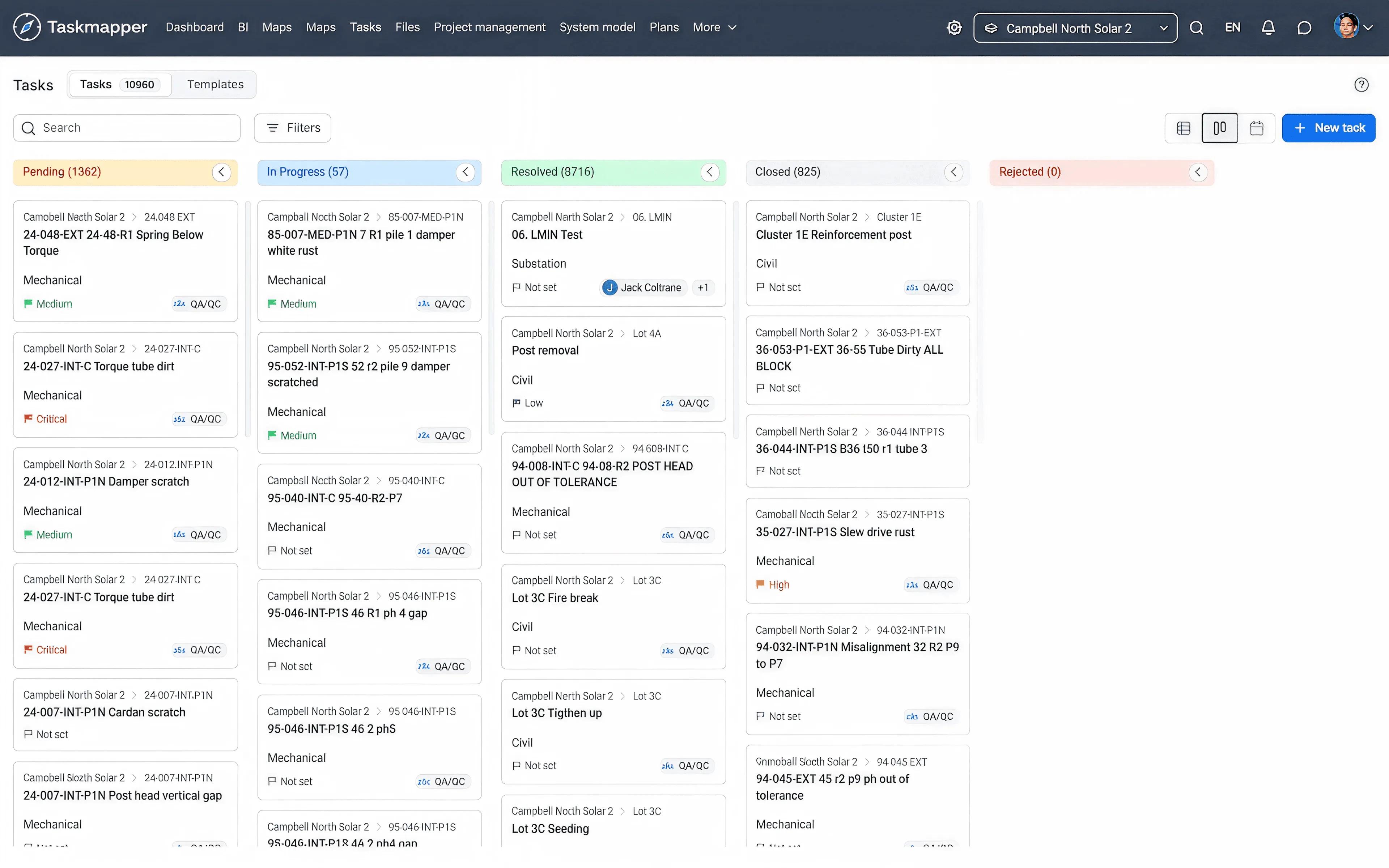The width and height of the screenshot is (1389, 868).
Task: Expand profile menu chevron
Action: pyautogui.click(x=1368, y=27)
